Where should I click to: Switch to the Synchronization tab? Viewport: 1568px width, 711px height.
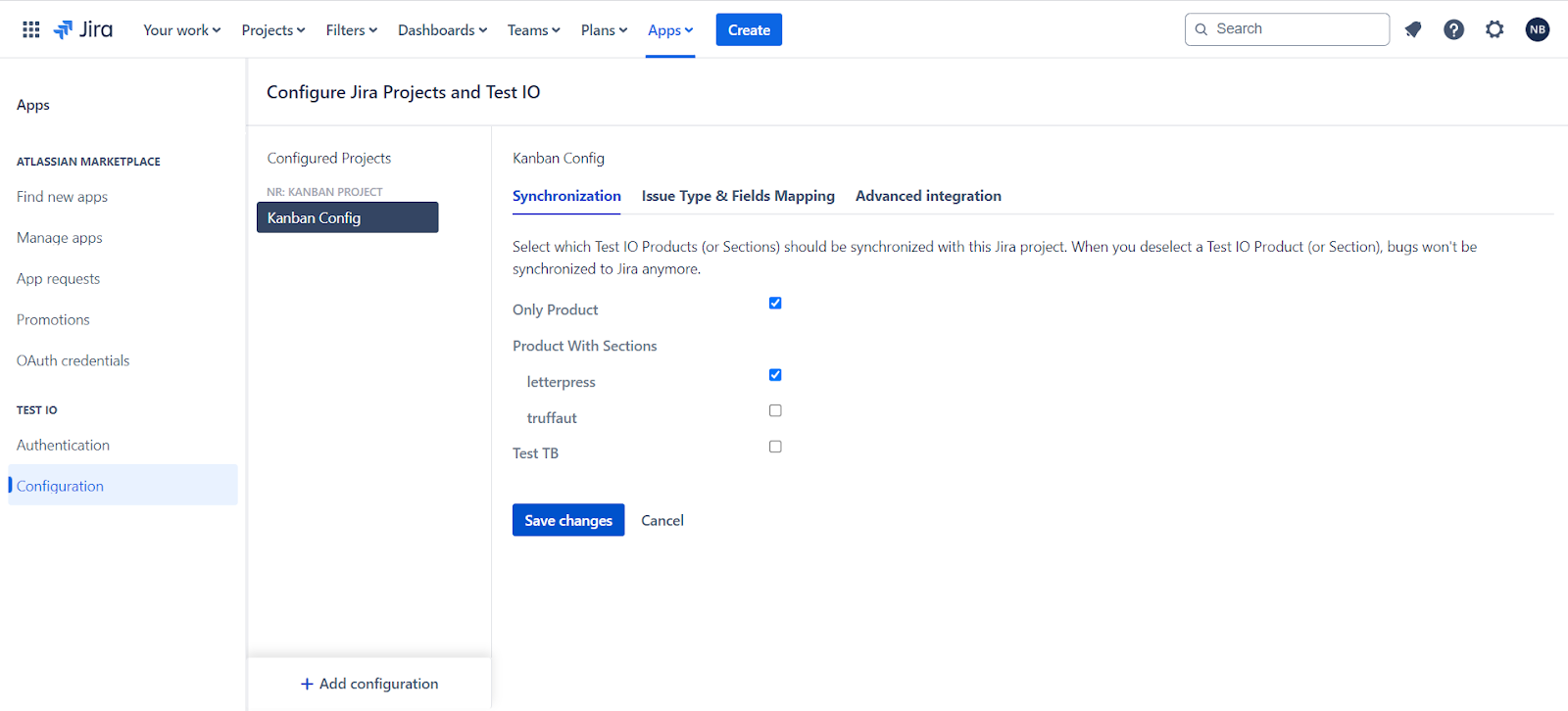(x=566, y=196)
